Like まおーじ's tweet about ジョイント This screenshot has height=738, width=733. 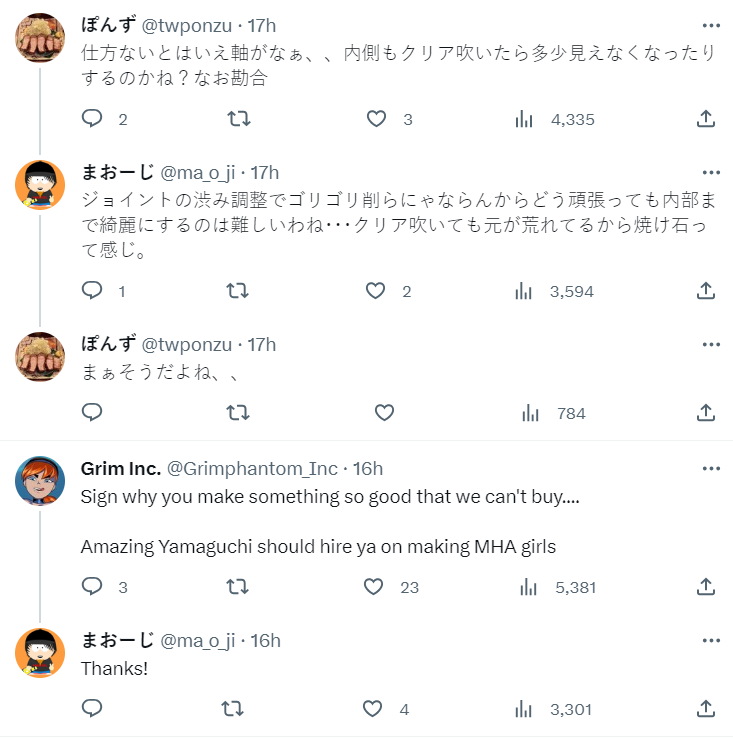click(x=376, y=291)
